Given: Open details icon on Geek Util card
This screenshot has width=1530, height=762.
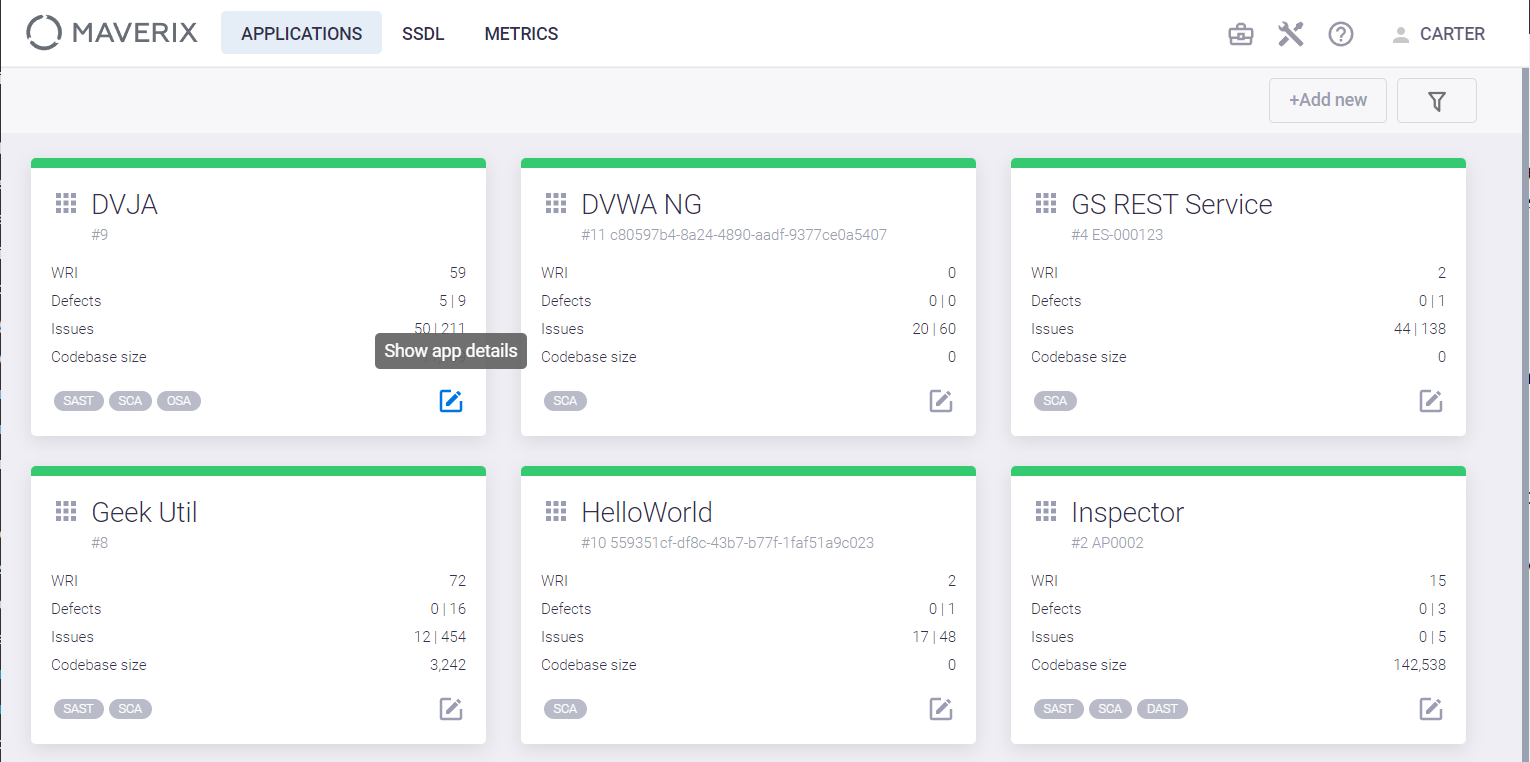Looking at the screenshot, I should (451, 709).
